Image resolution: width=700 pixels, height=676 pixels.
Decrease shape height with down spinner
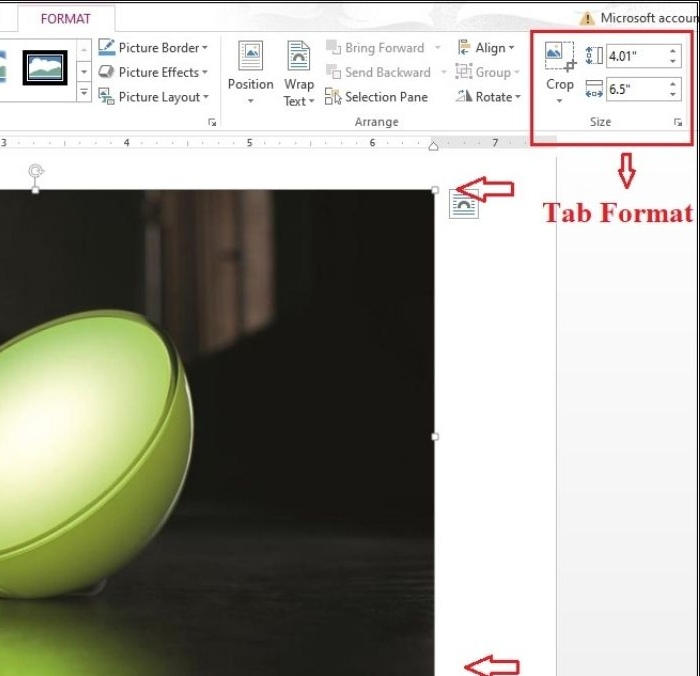coord(673,62)
